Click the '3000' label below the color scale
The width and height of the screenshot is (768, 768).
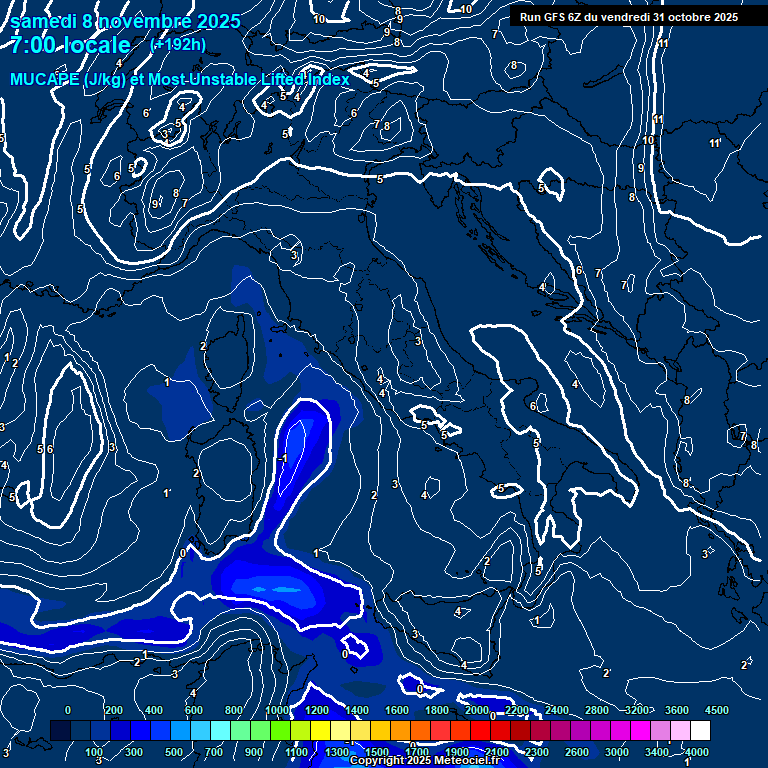[x=617, y=752]
